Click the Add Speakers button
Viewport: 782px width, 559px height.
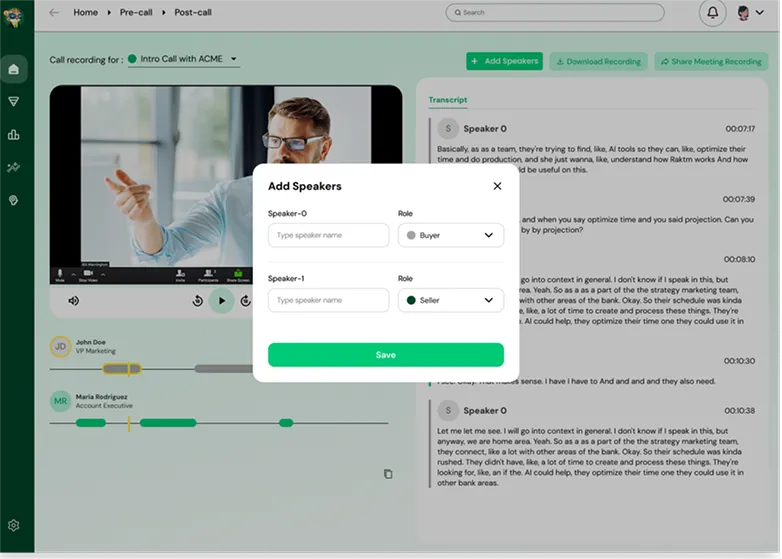pos(504,61)
